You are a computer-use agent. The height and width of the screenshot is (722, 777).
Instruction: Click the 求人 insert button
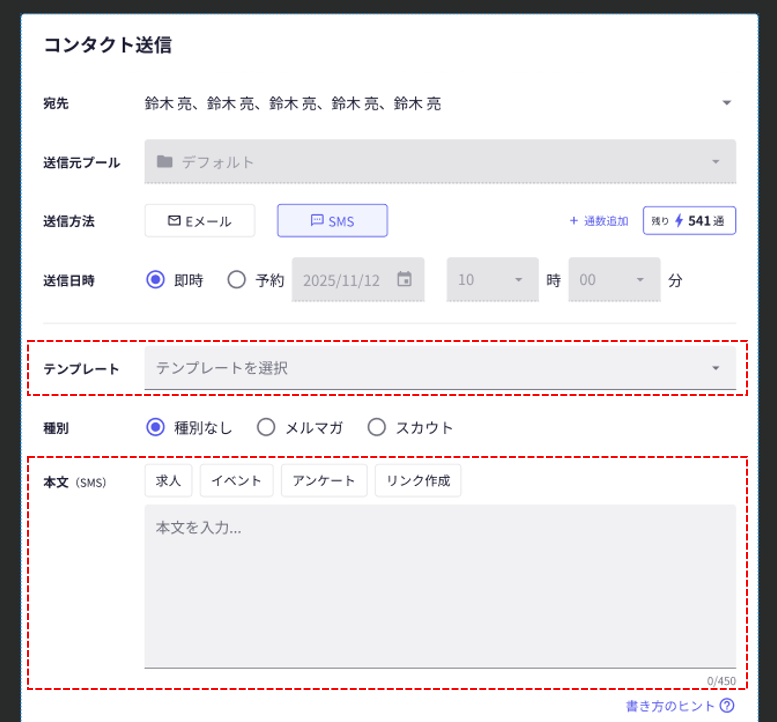pos(168,480)
